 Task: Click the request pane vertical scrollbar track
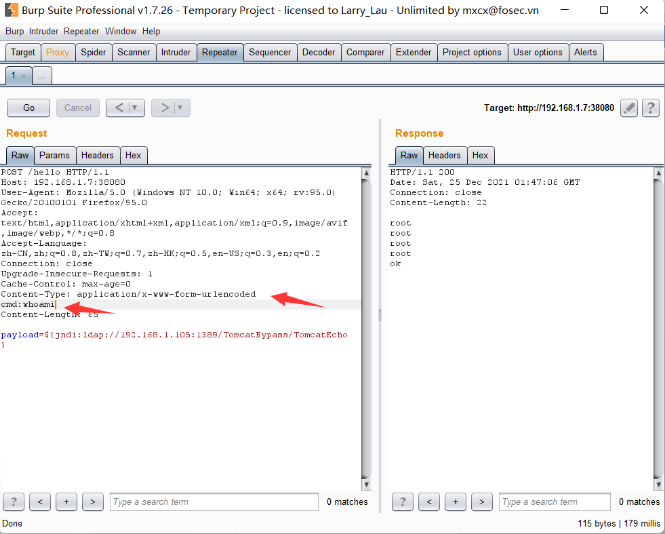point(366,329)
